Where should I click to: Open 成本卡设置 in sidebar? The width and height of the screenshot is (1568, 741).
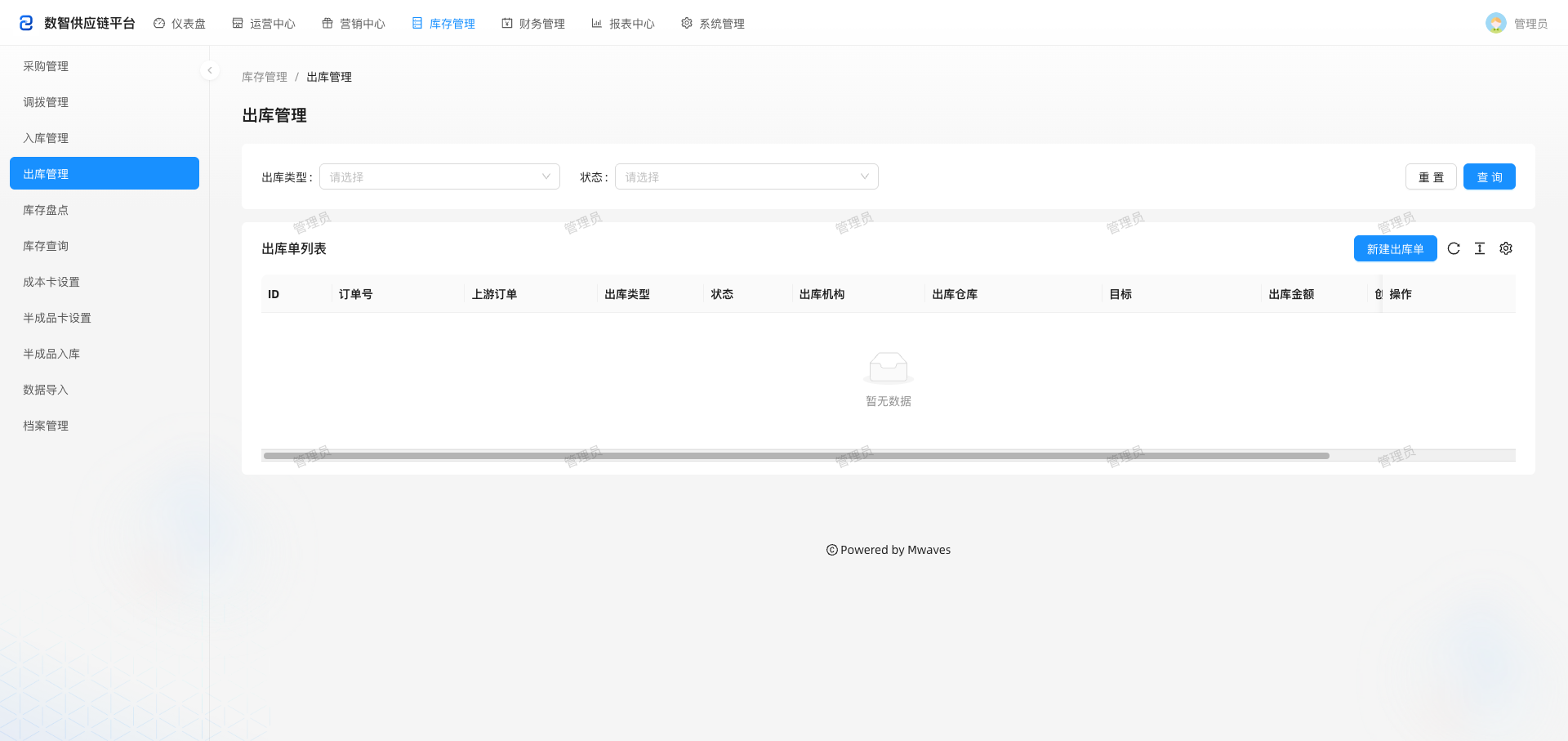point(105,282)
